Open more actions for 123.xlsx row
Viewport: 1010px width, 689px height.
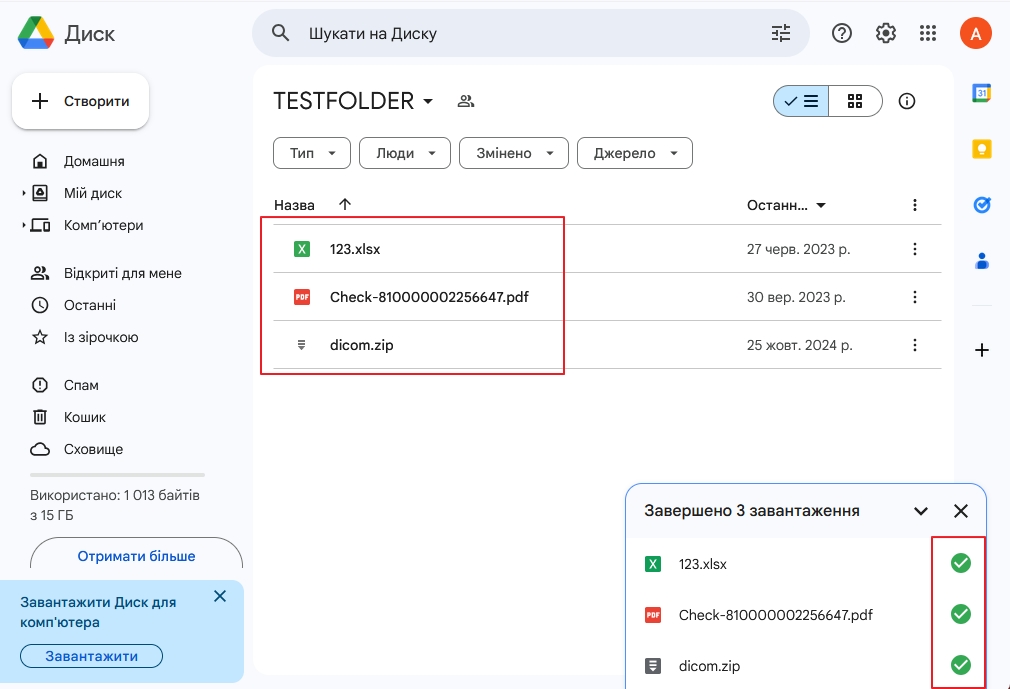(x=915, y=249)
